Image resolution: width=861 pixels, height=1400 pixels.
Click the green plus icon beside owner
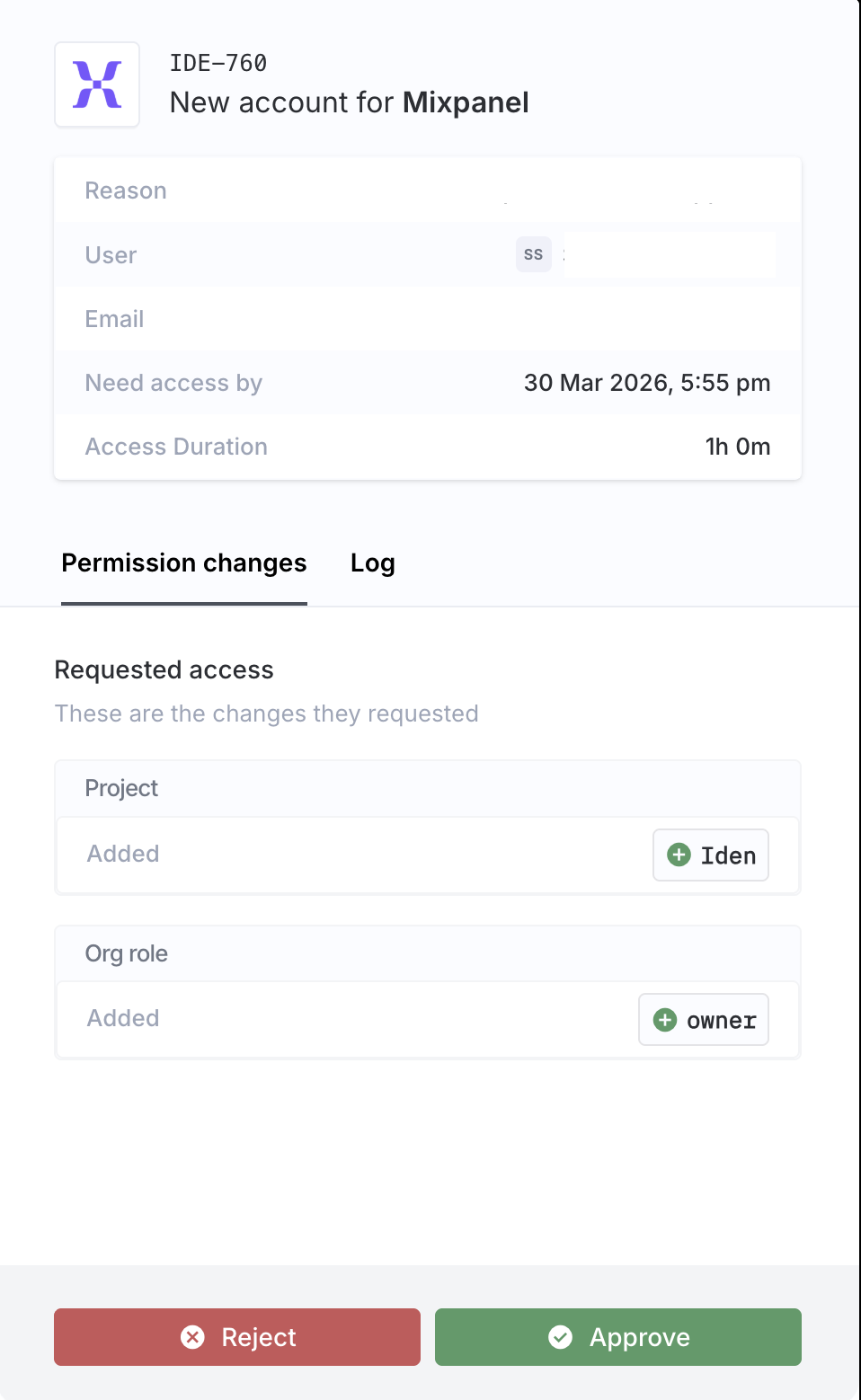665,1020
